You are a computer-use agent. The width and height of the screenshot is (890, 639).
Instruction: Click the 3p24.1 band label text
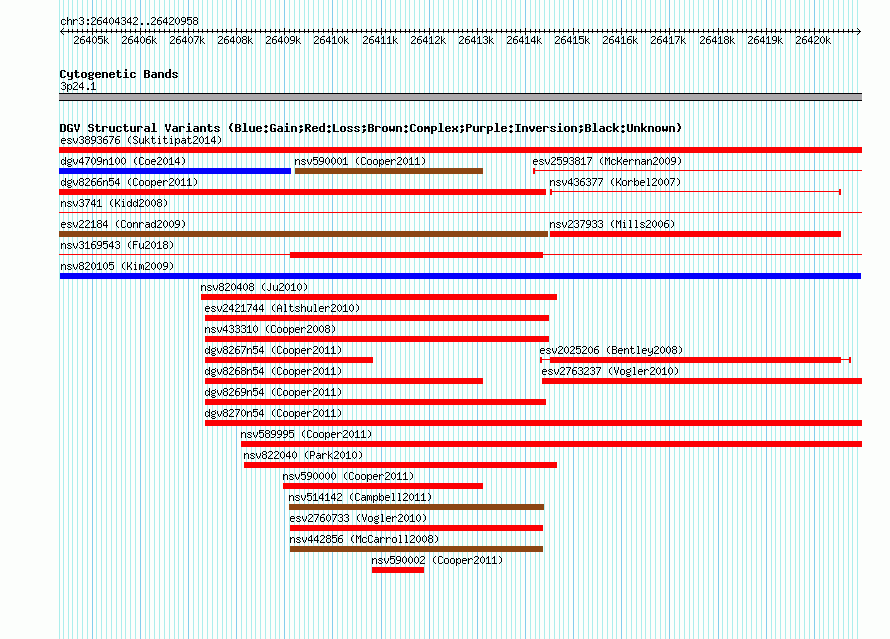point(78,86)
